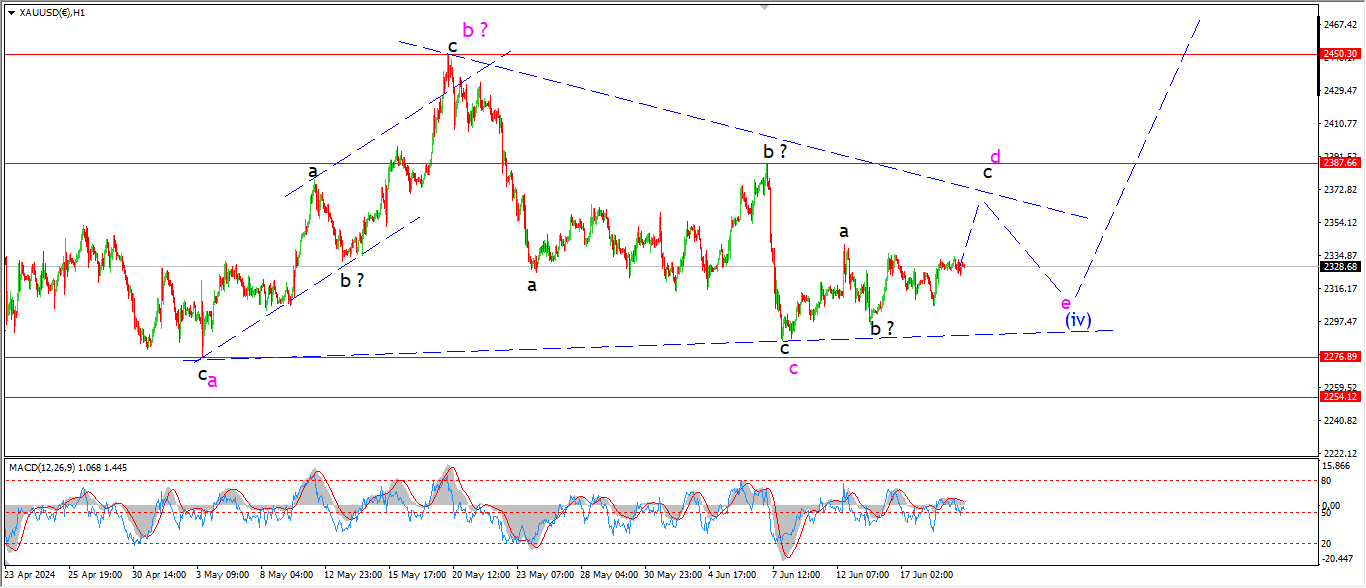The height and width of the screenshot is (588, 1366).
Task: Click the 15.866 value on MACD scale
Action: pyautogui.click(x=1338, y=466)
